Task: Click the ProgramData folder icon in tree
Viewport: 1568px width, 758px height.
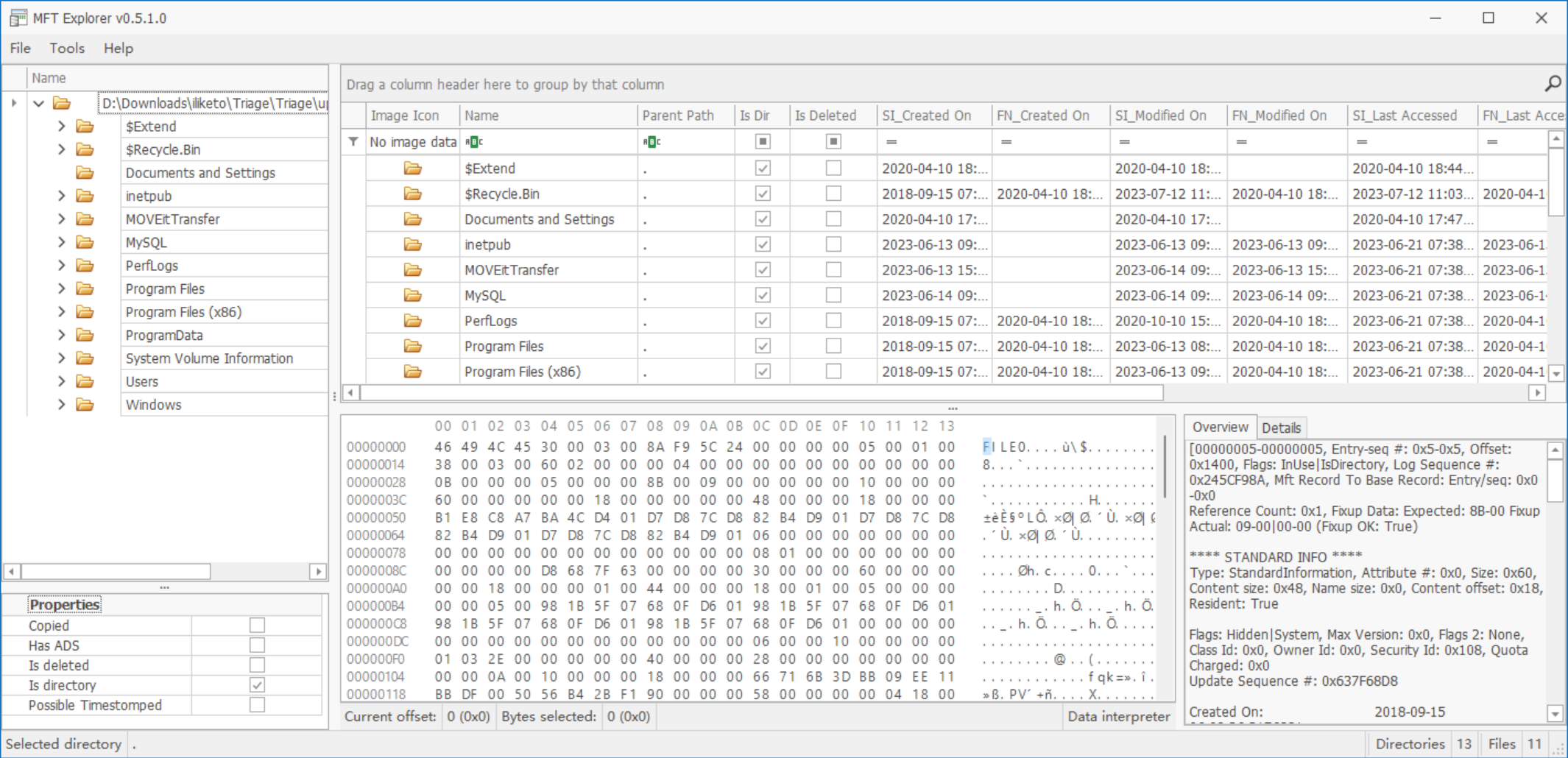Action: click(x=85, y=335)
